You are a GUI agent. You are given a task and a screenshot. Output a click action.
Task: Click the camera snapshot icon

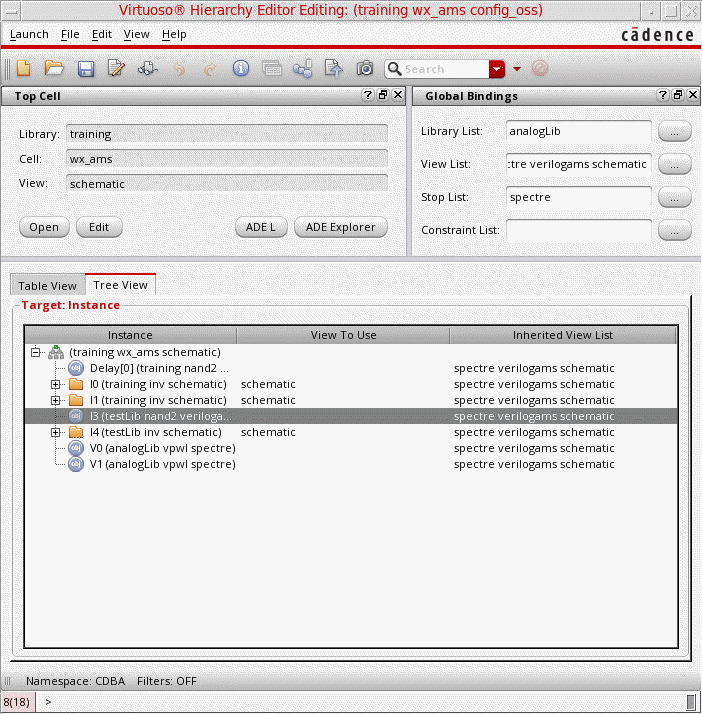pyautogui.click(x=365, y=69)
